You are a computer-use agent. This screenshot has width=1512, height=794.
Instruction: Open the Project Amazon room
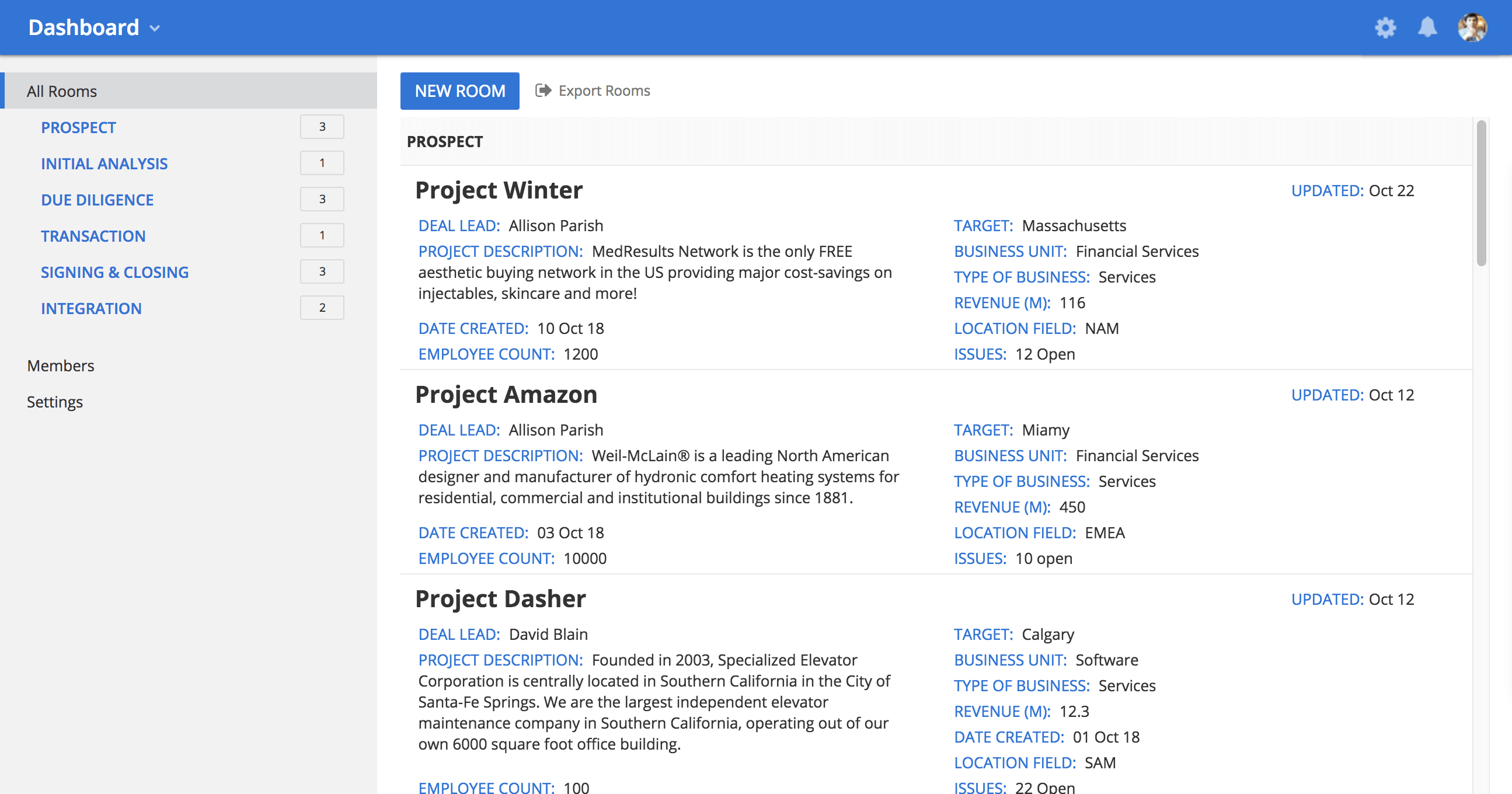pyautogui.click(x=506, y=394)
